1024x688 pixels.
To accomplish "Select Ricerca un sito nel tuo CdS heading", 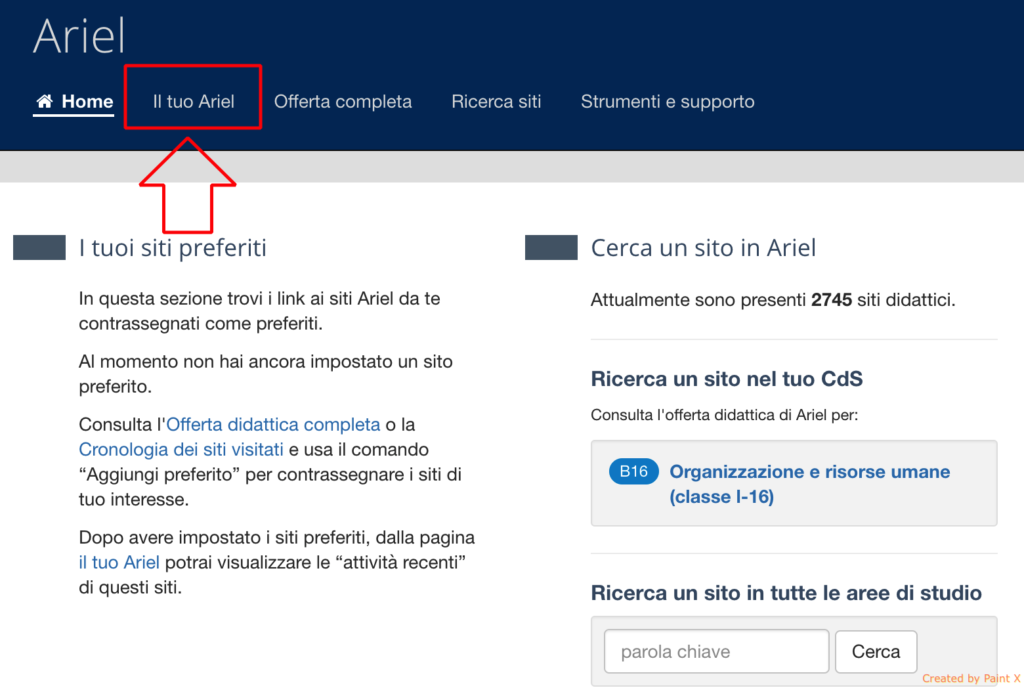I will click(x=727, y=379).
